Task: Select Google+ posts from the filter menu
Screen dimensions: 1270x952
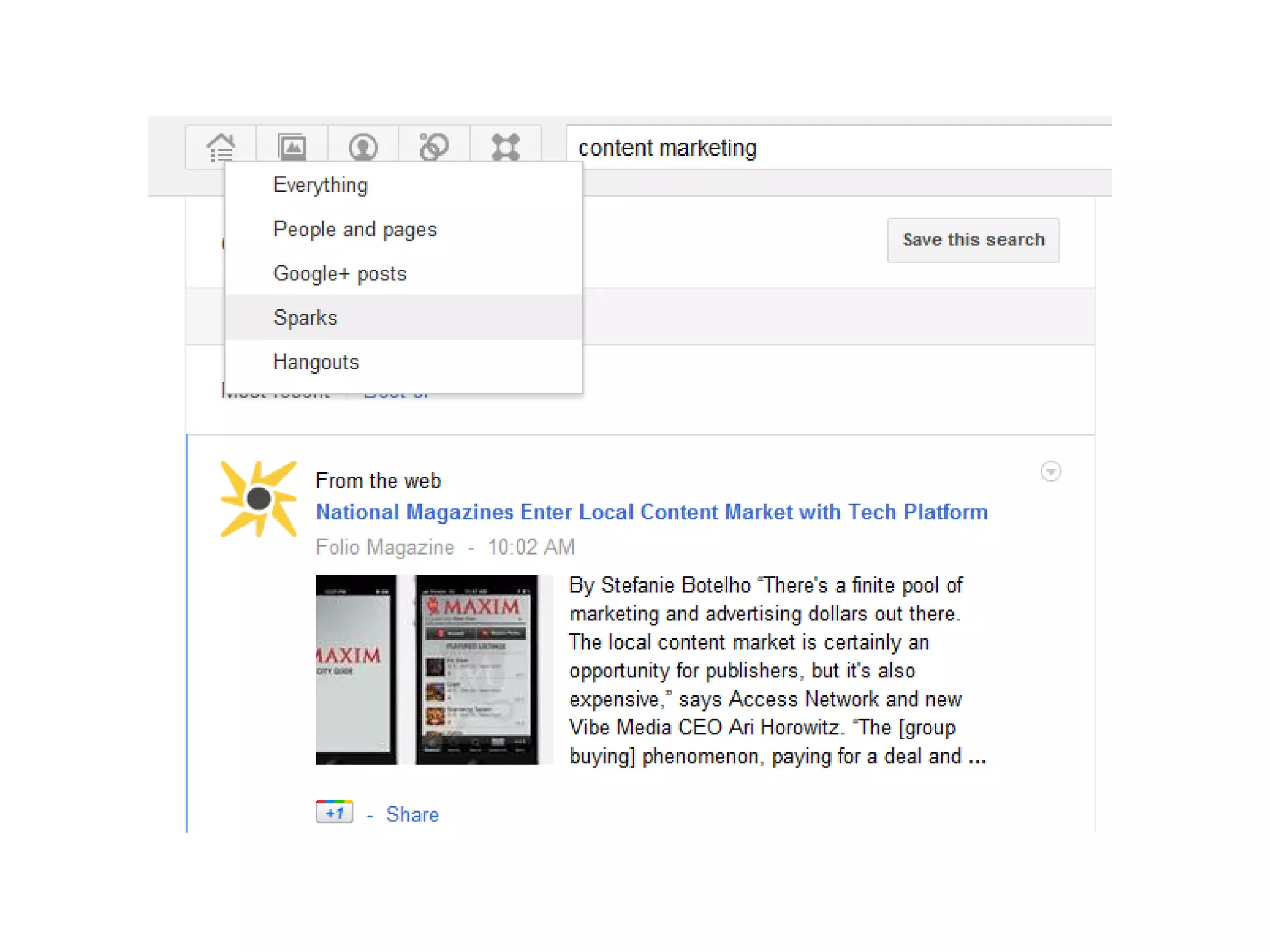Action: click(x=340, y=273)
